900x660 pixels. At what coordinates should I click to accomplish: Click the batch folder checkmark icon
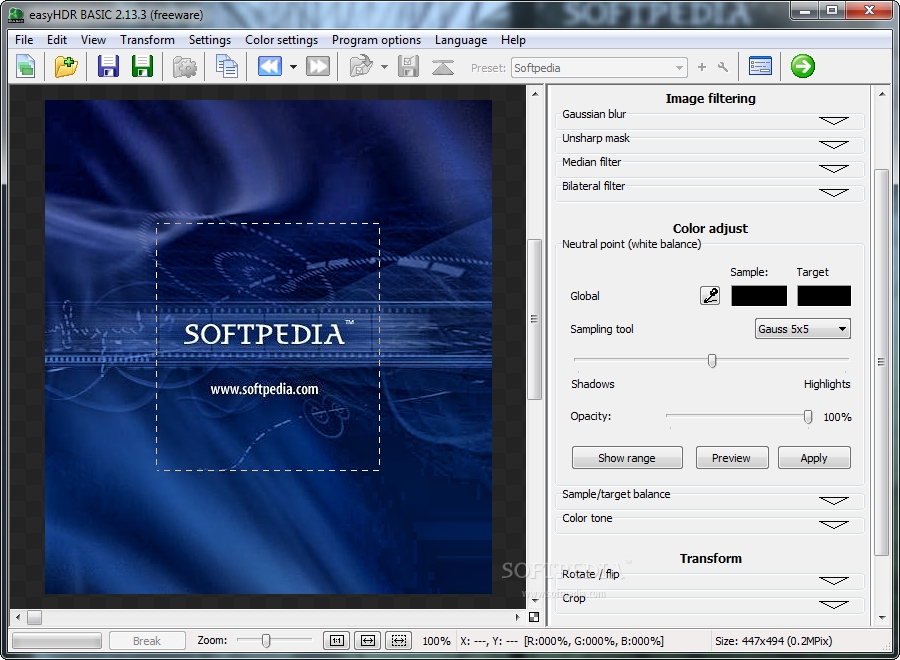click(x=362, y=67)
